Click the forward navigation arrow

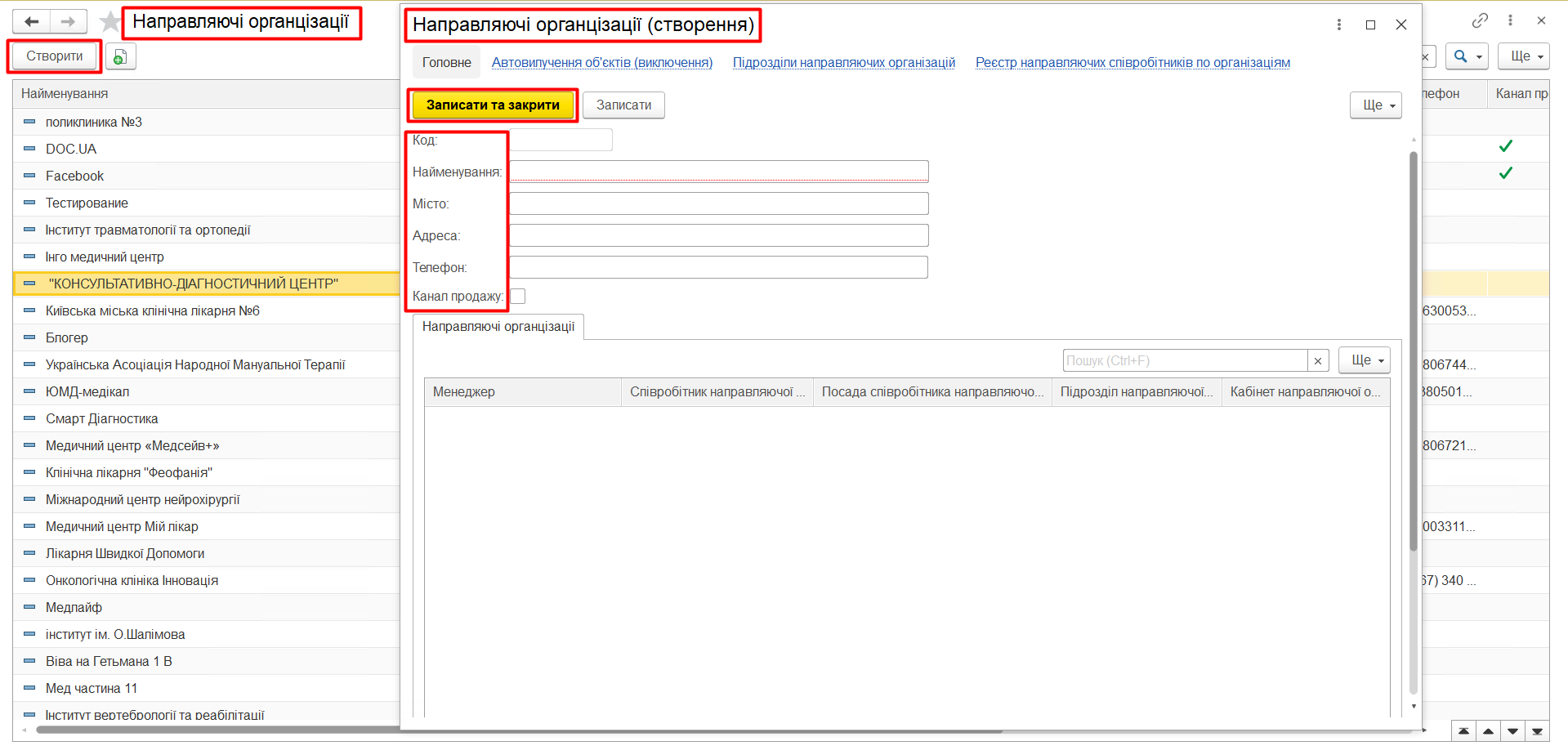coord(69,22)
